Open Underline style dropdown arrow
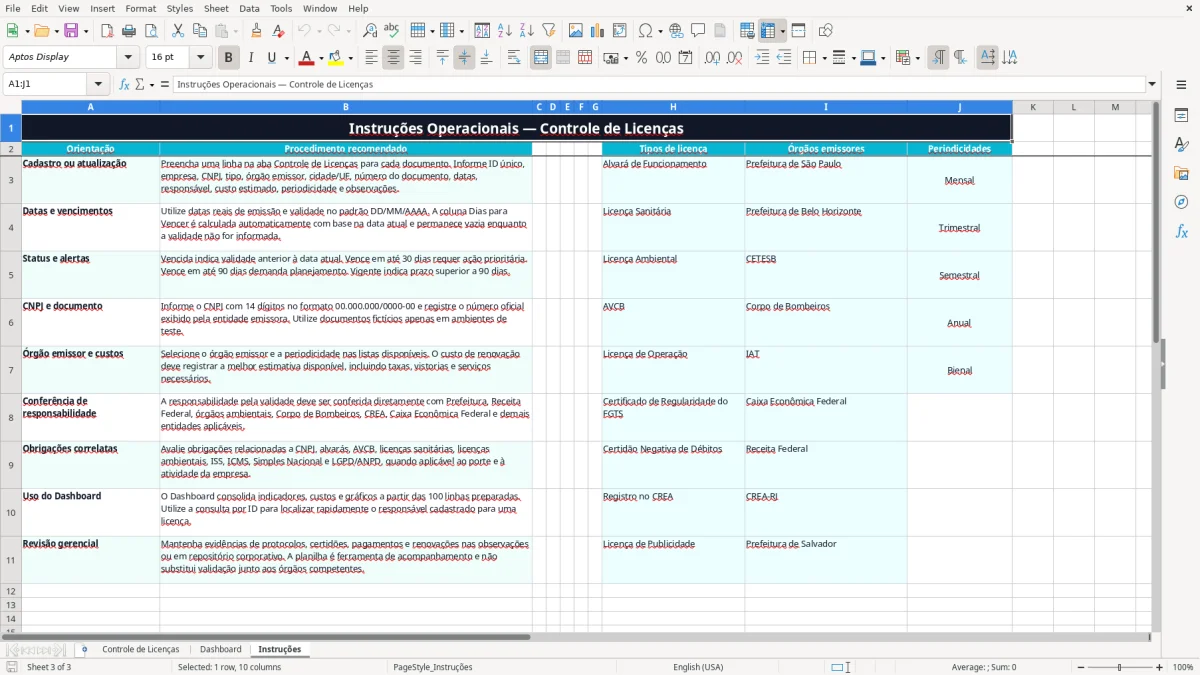1200x675 pixels. coord(286,58)
